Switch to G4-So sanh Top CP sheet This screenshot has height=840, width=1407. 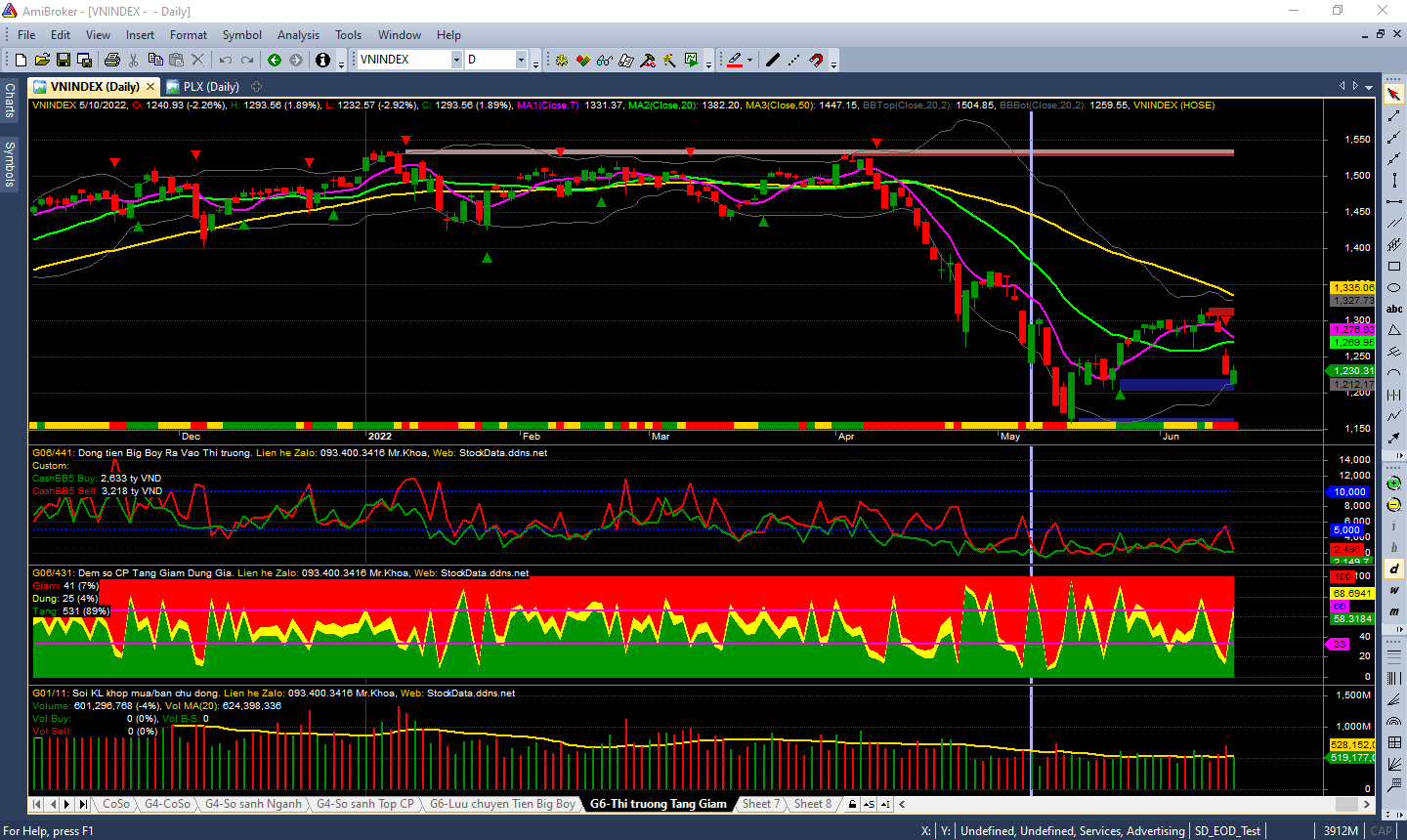coord(365,804)
